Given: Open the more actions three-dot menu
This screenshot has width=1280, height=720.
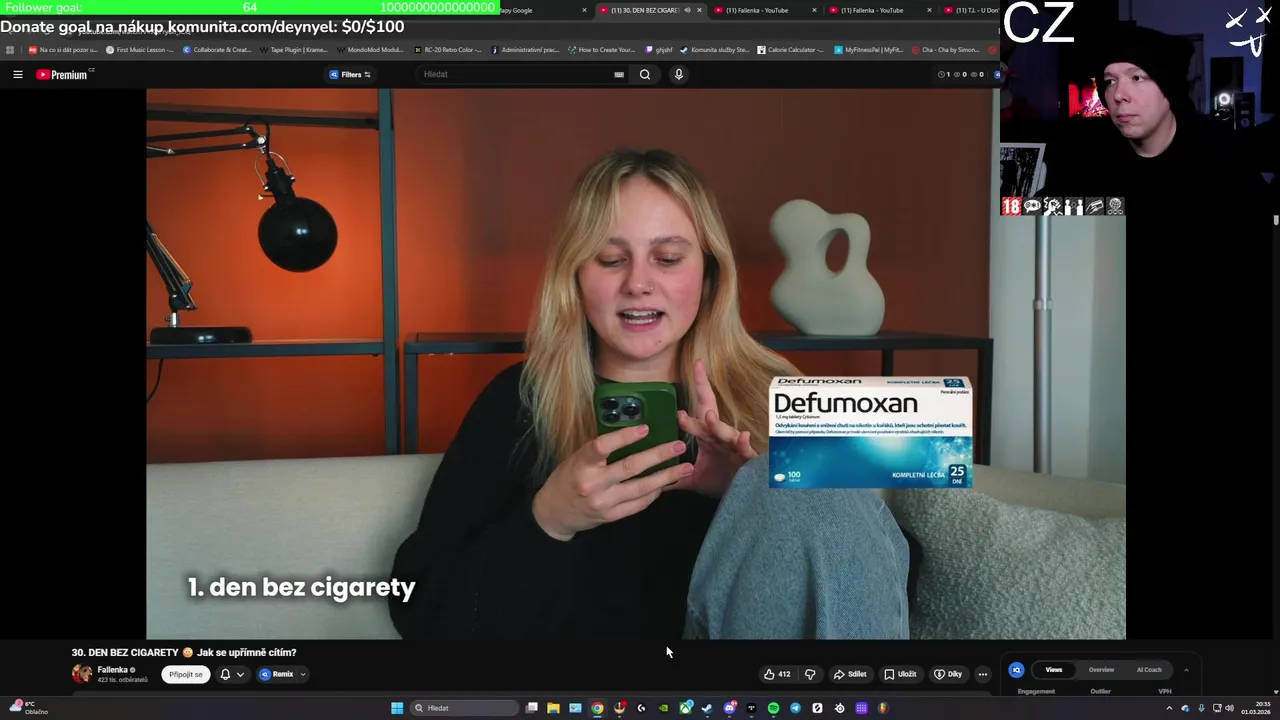Looking at the screenshot, I should [x=983, y=674].
